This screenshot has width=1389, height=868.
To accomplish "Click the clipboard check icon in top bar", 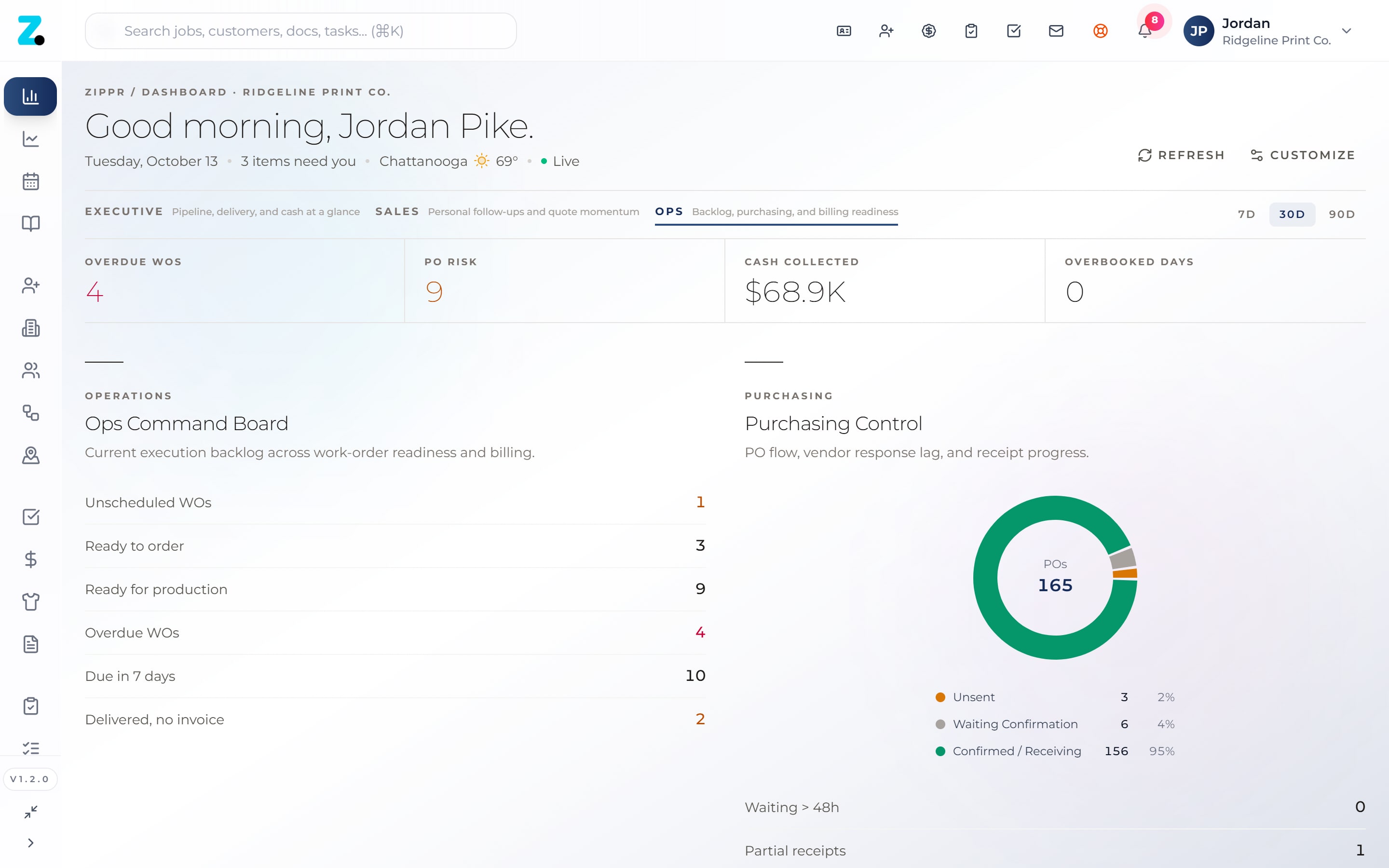I will [971, 31].
